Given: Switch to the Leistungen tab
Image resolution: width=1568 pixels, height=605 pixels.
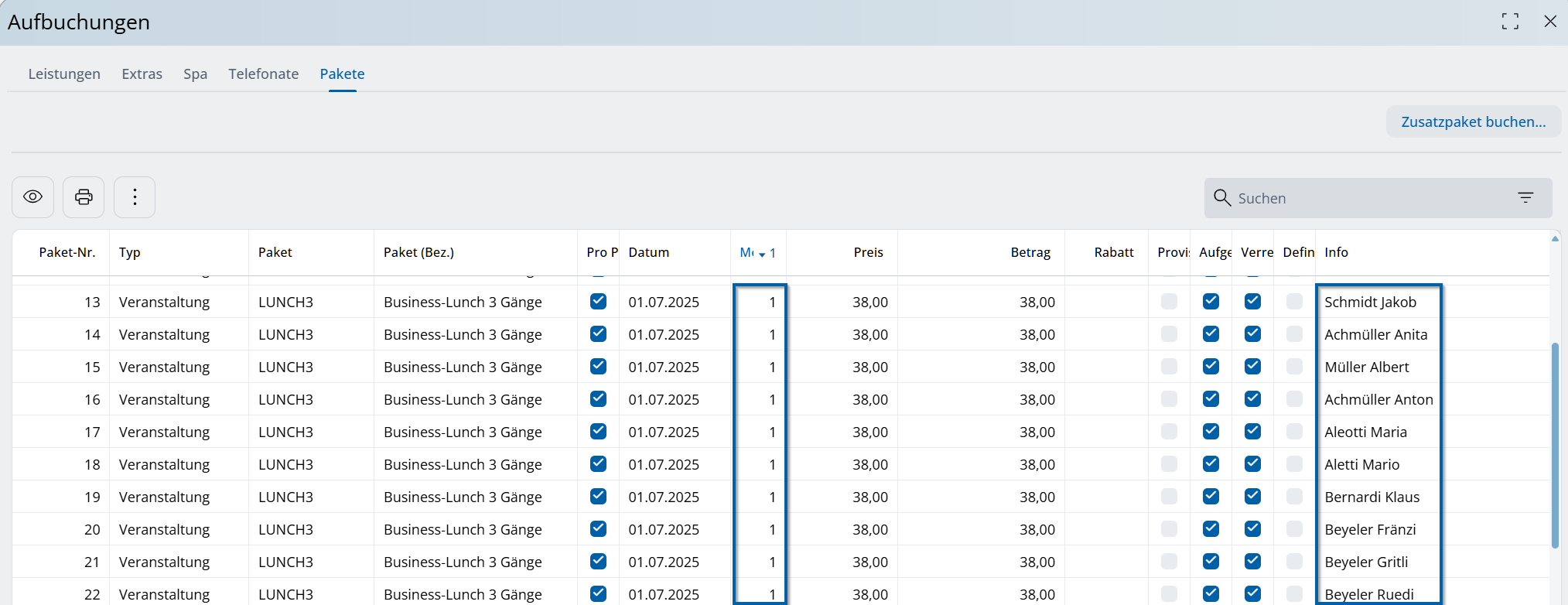Looking at the screenshot, I should click(64, 74).
